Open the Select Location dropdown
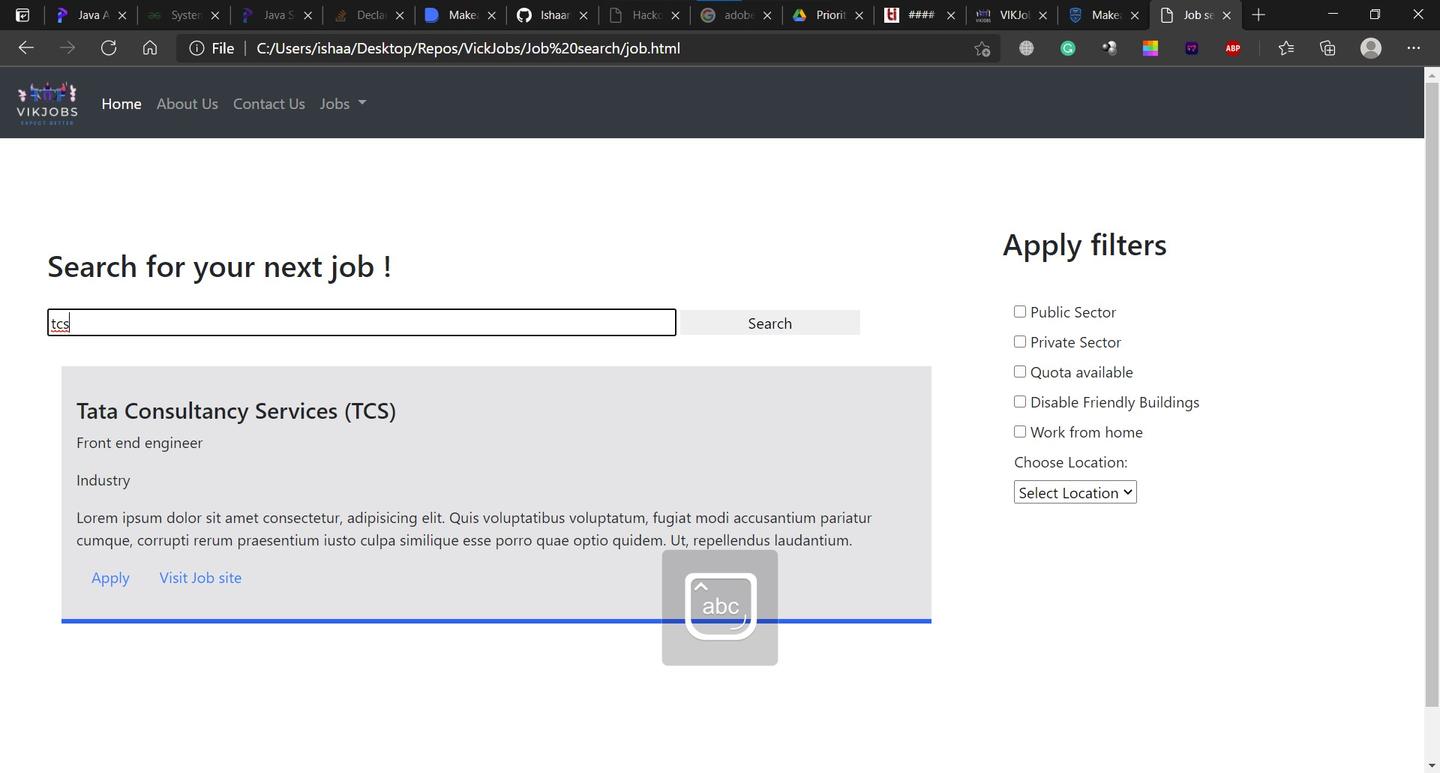 (x=1075, y=492)
